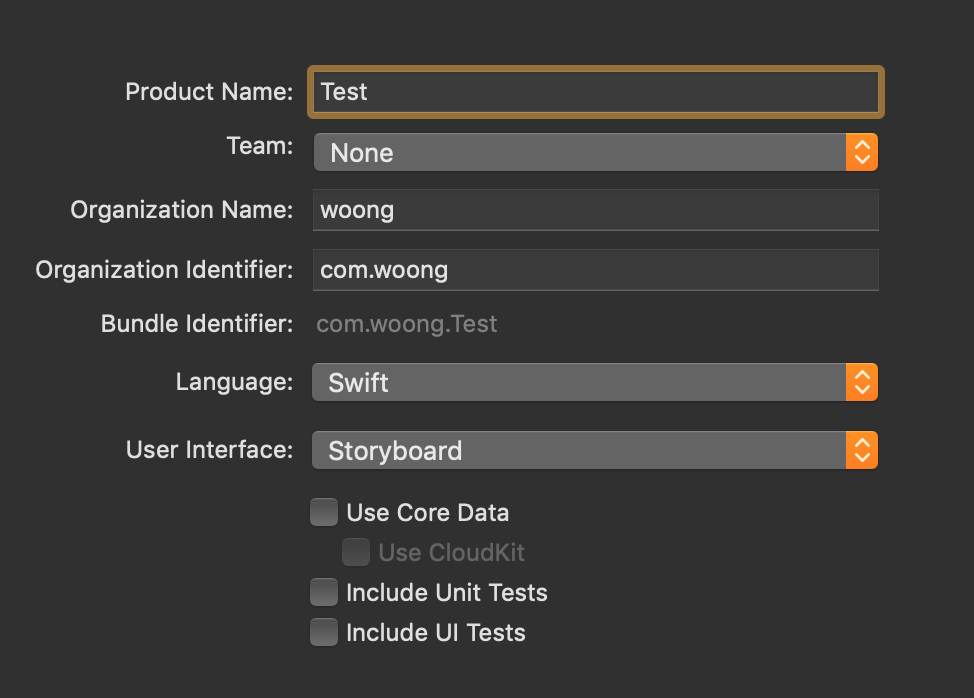Click the Organization Identifier field com.woong
The width and height of the screenshot is (974, 698).
[595, 270]
